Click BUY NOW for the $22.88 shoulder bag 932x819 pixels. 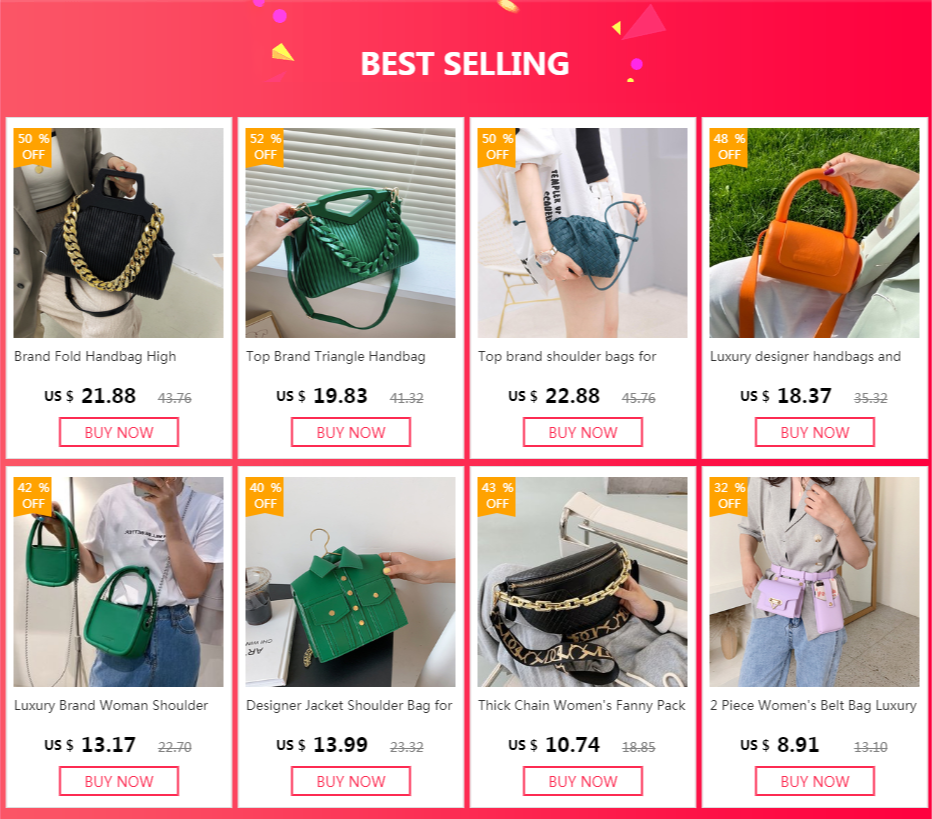tap(582, 432)
